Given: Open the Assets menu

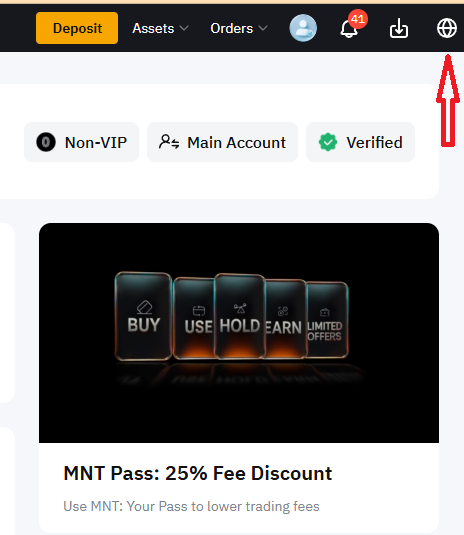Looking at the screenshot, I should 160,28.
